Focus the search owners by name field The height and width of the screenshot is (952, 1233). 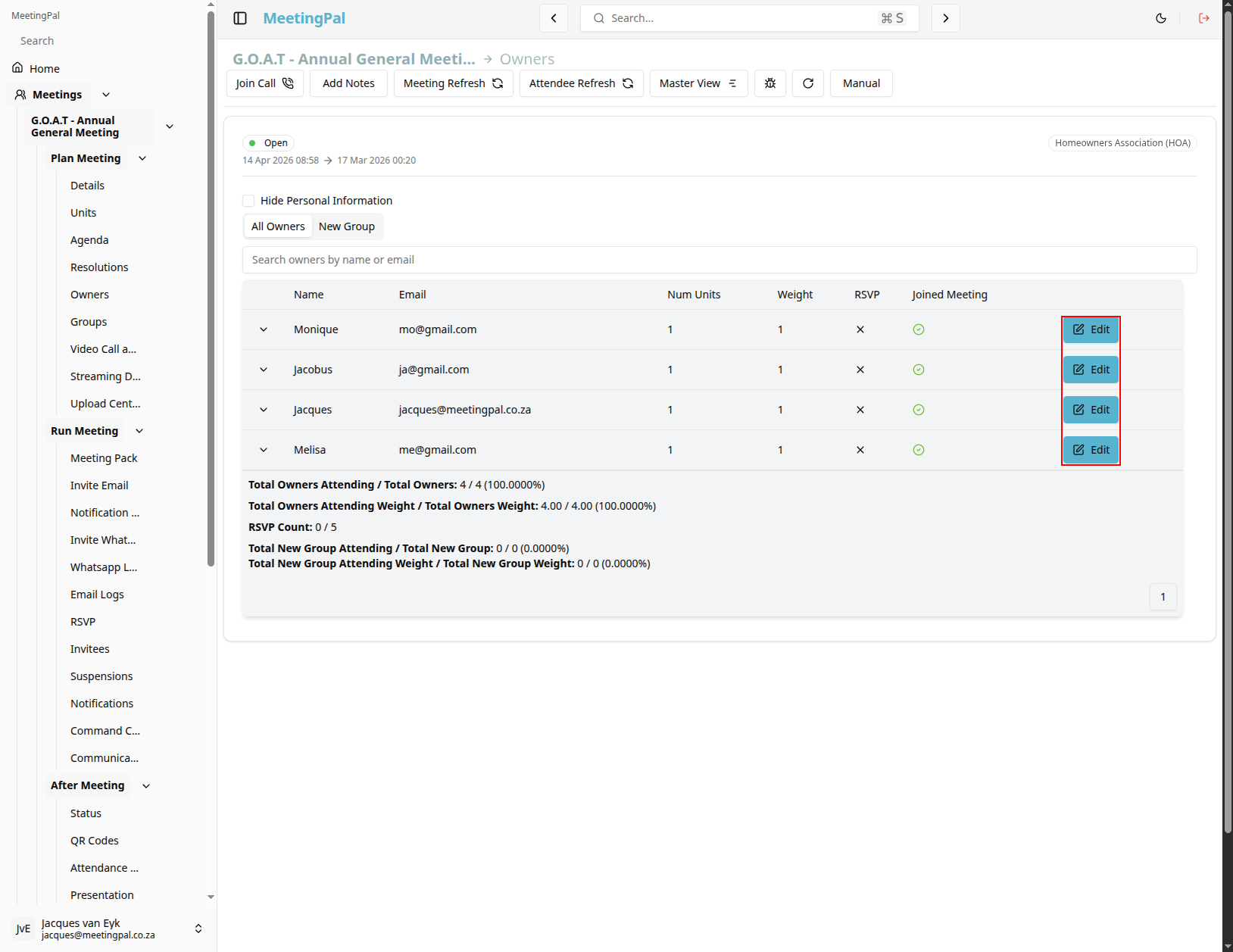720,260
